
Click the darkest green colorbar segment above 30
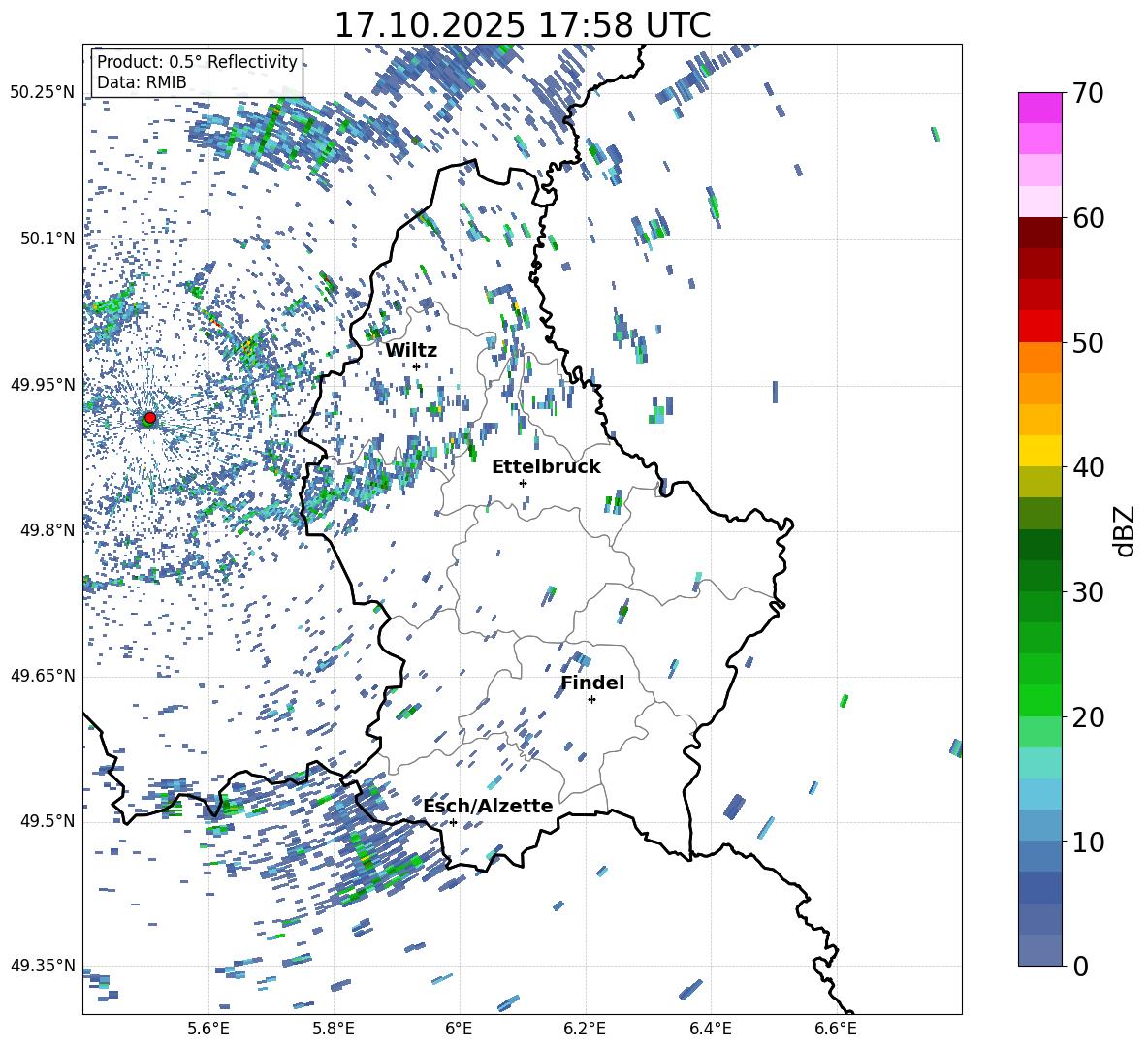pos(1039,545)
